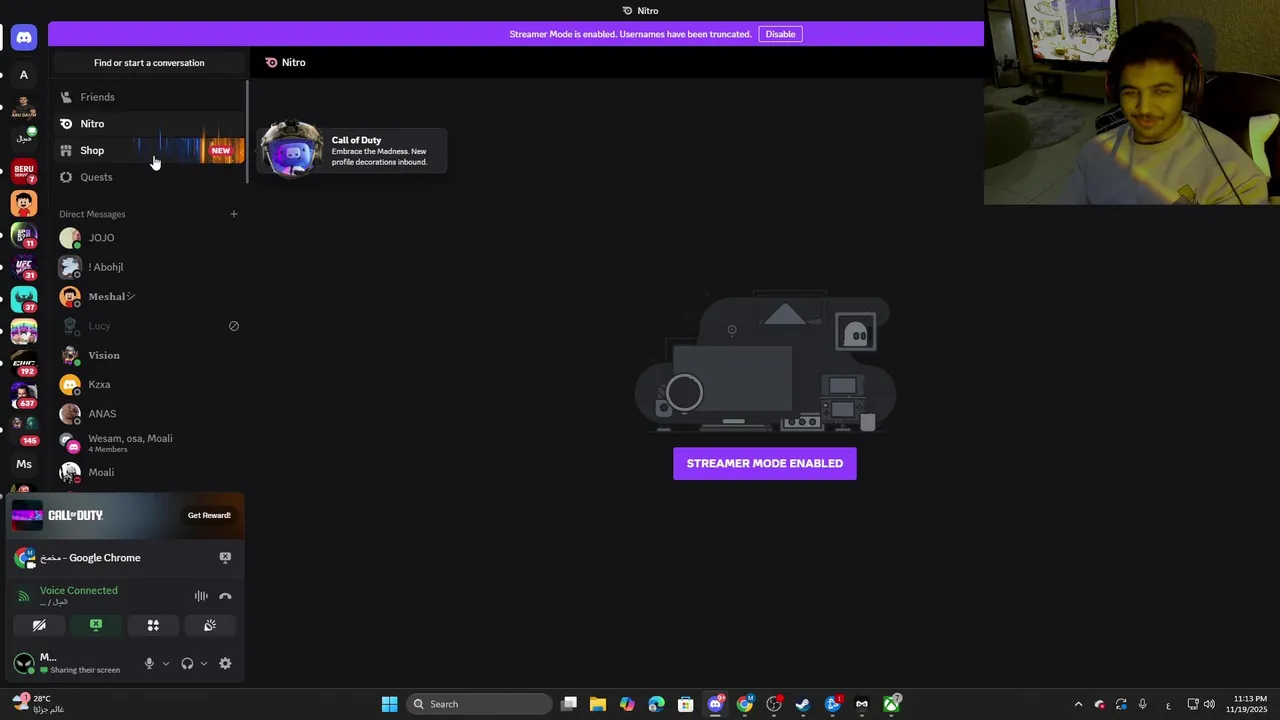The image size is (1280, 720).
Task: Open the UFC server with 31 badge
Action: (x=24, y=267)
